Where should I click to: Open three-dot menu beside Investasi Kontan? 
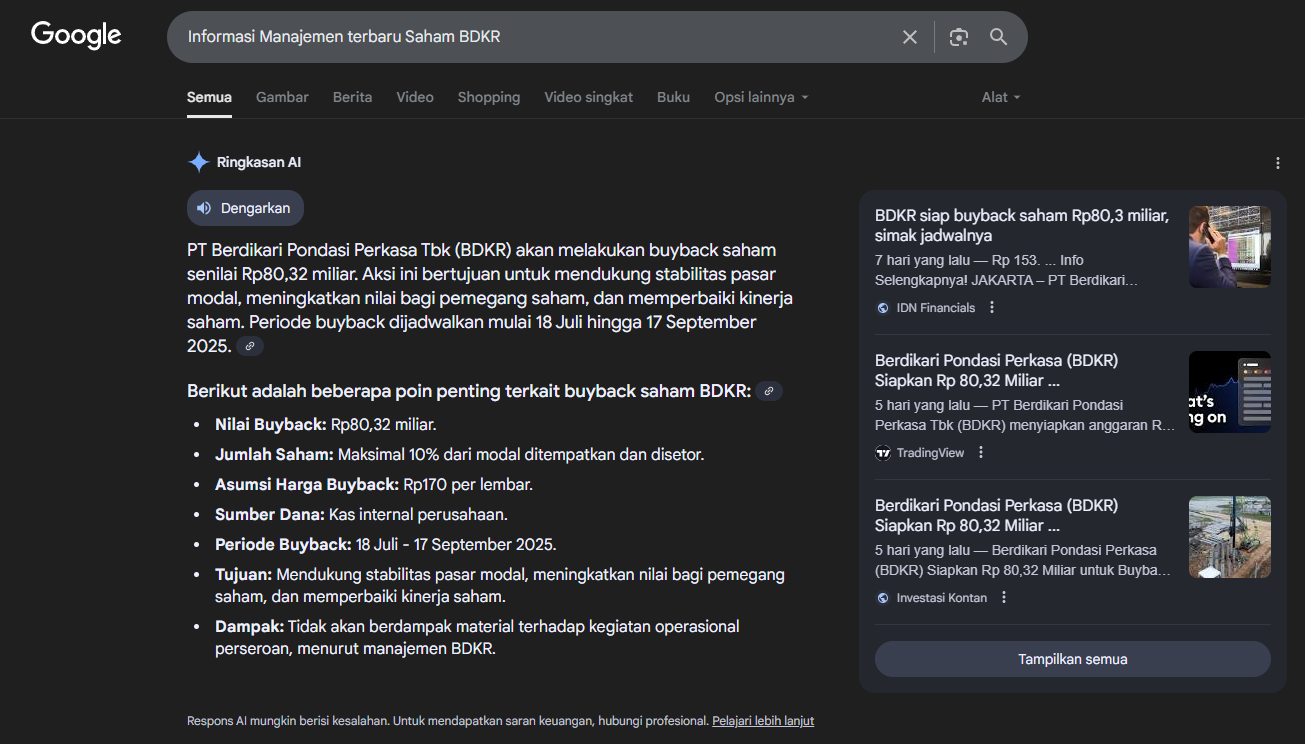[1004, 598]
